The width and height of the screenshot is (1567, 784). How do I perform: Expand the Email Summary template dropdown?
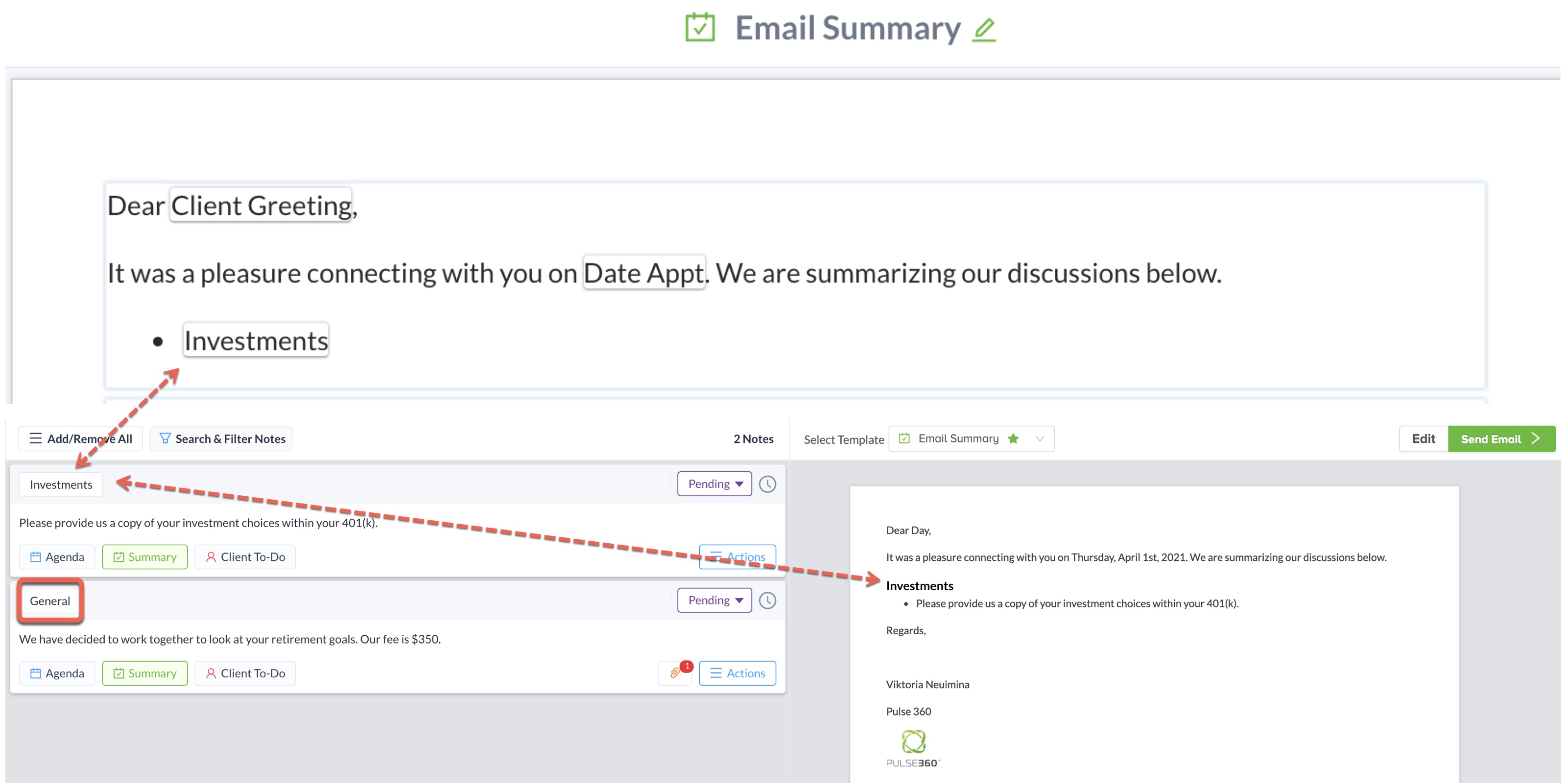pos(1039,439)
